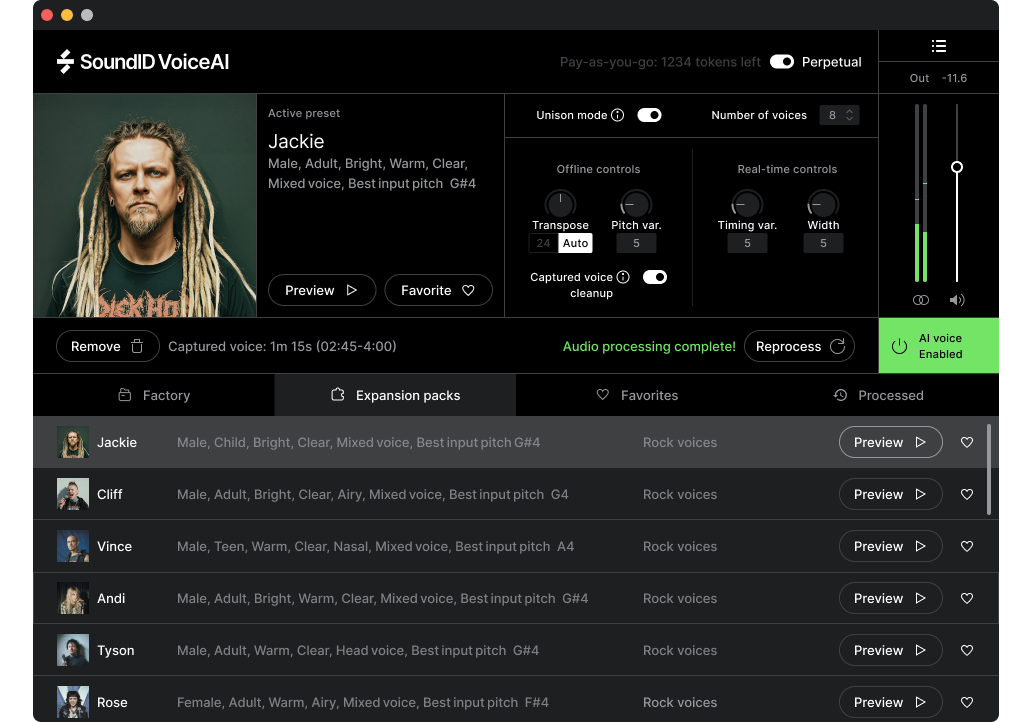Click Favorite button for active preset
Viewport: 1032px width, 722px height.
[438, 290]
